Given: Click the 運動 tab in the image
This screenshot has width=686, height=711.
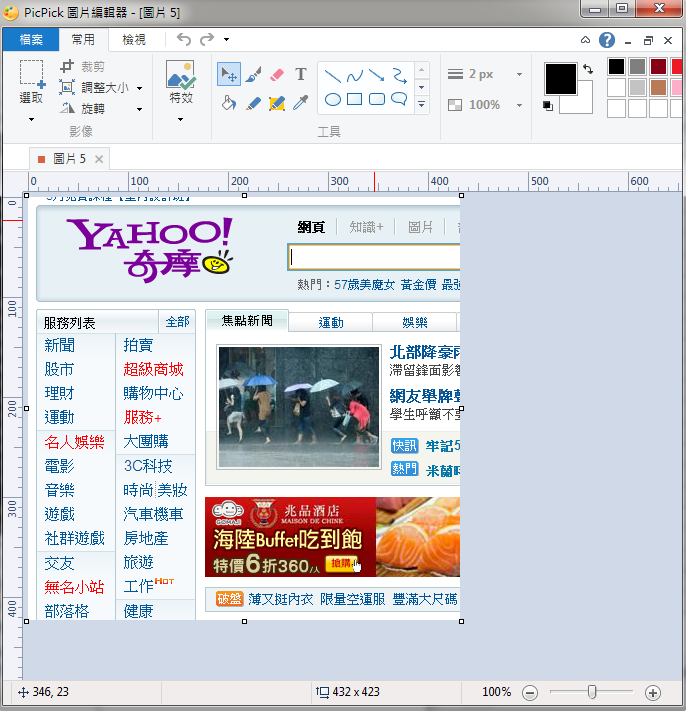Looking at the screenshot, I should (331, 322).
